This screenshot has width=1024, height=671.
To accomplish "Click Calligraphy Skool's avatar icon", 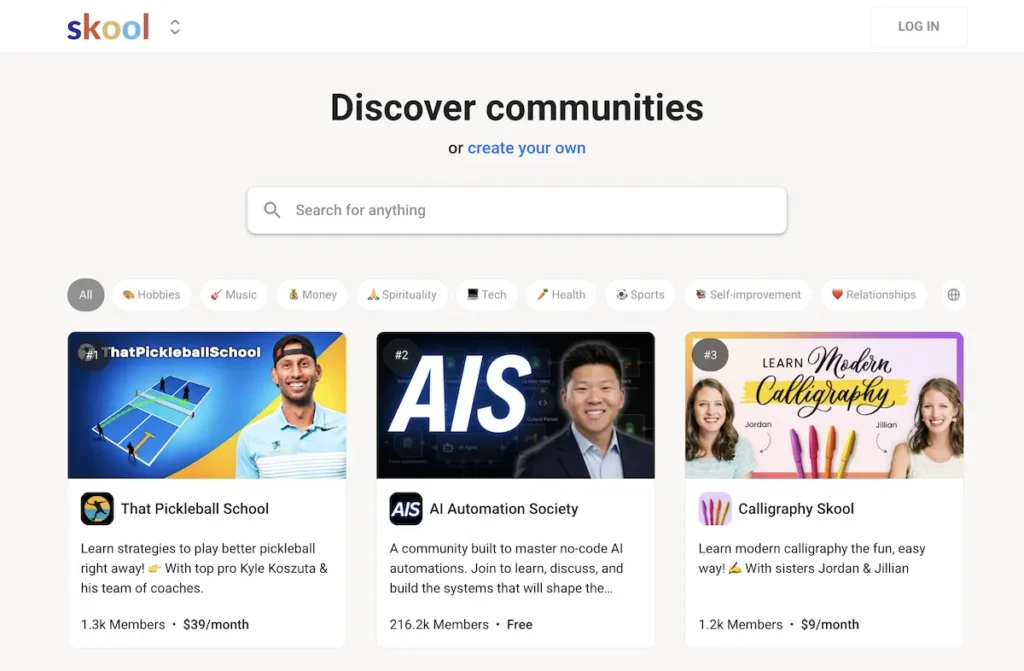I will (x=715, y=508).
